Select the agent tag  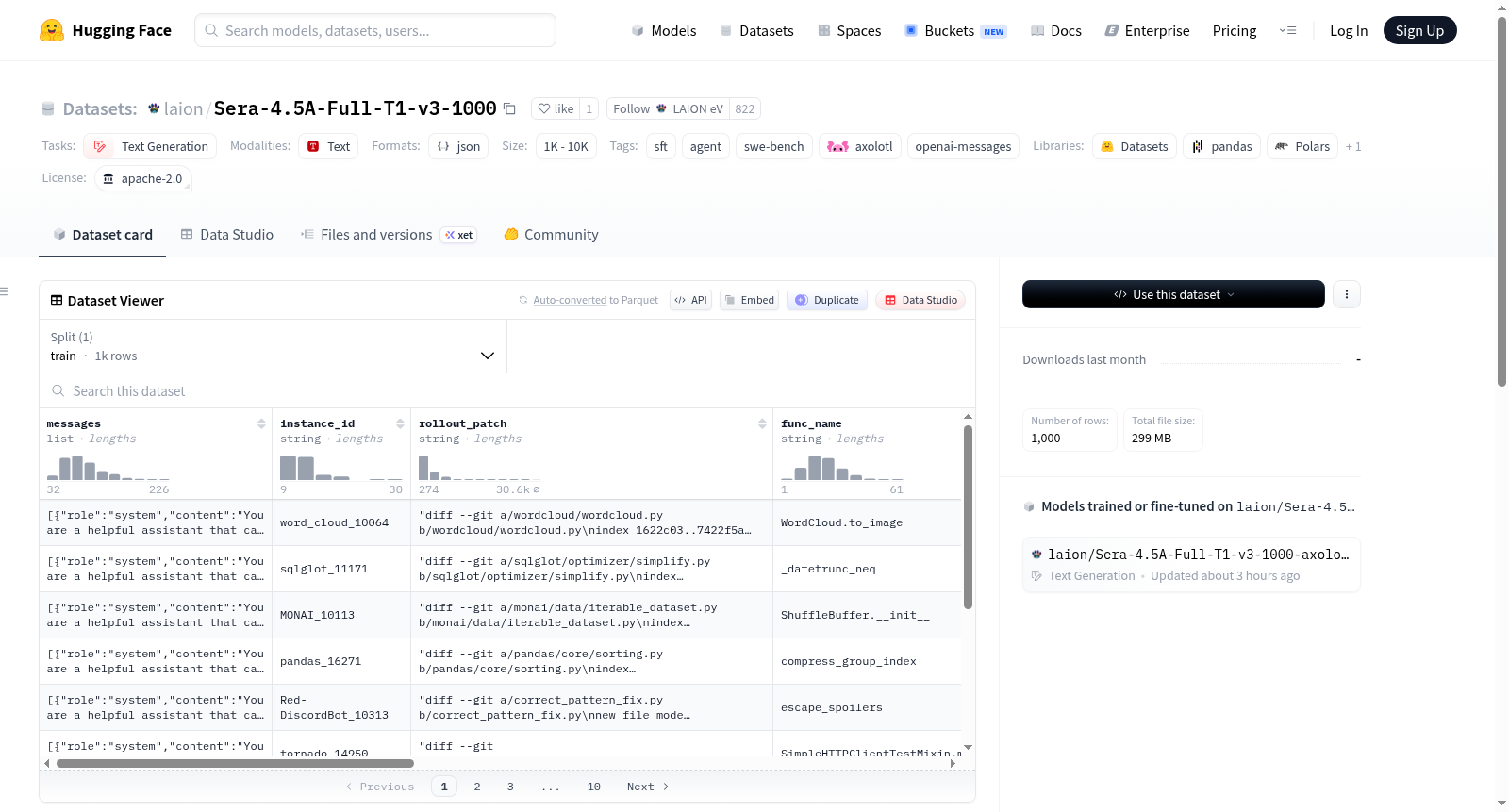(705, 146)
